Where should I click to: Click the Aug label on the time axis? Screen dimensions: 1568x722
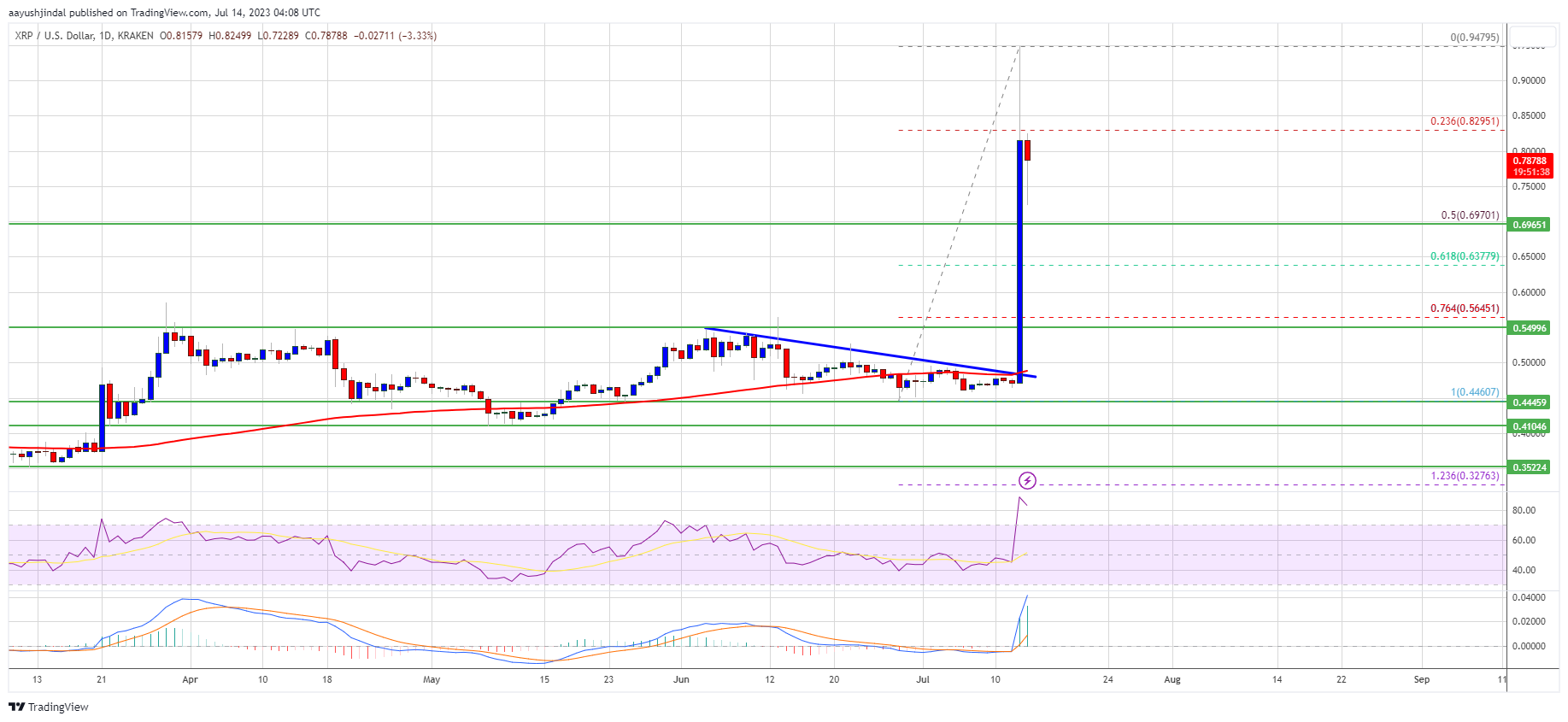click(x=1172, y=680)
